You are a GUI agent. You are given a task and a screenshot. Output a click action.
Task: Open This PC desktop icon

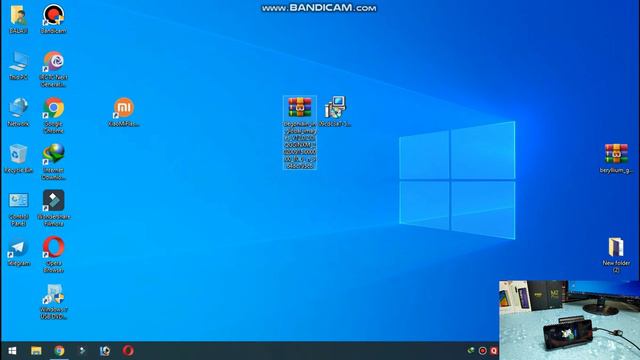pyautogui.click(x=18, y=65)
